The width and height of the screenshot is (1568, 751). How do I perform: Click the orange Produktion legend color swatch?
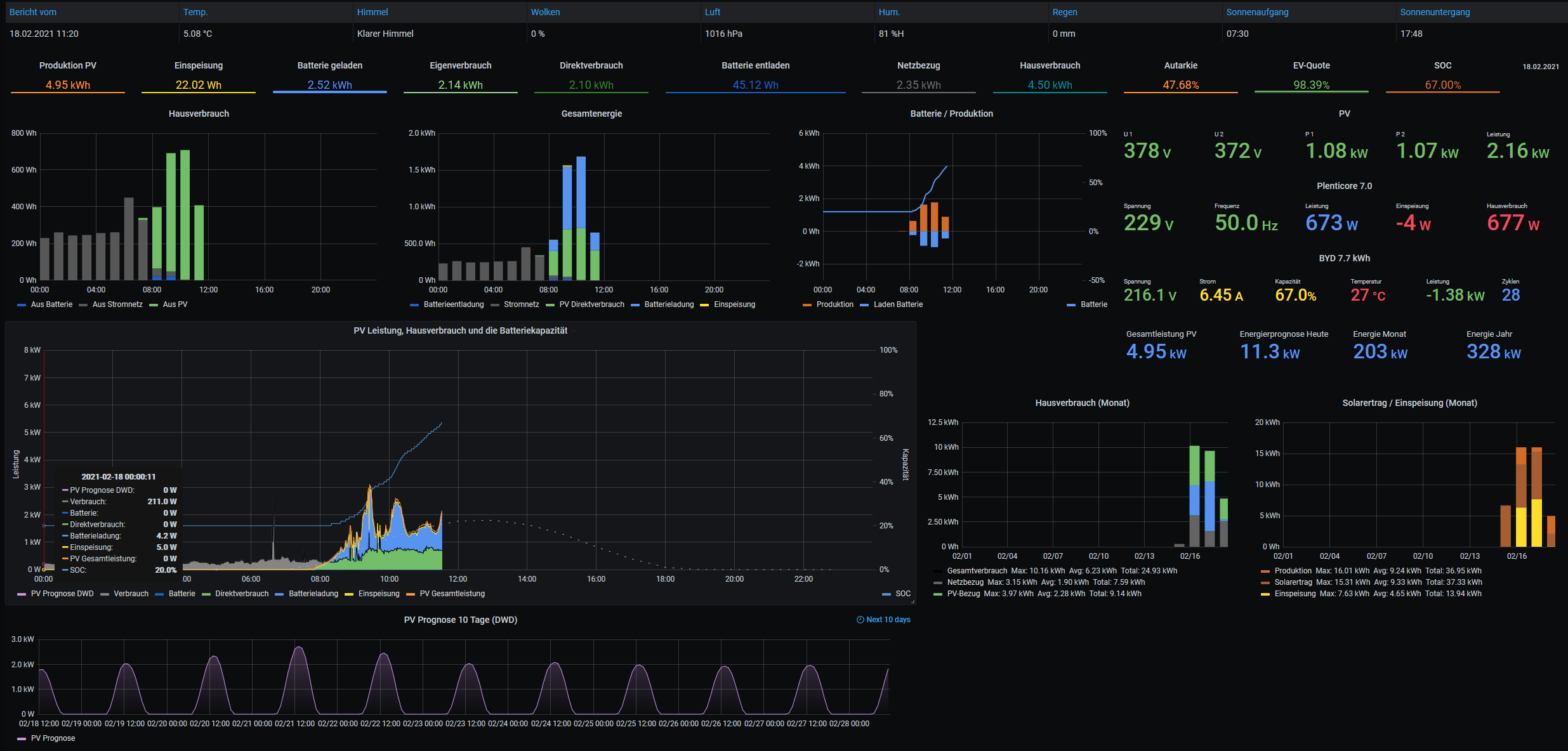(807, 305)
